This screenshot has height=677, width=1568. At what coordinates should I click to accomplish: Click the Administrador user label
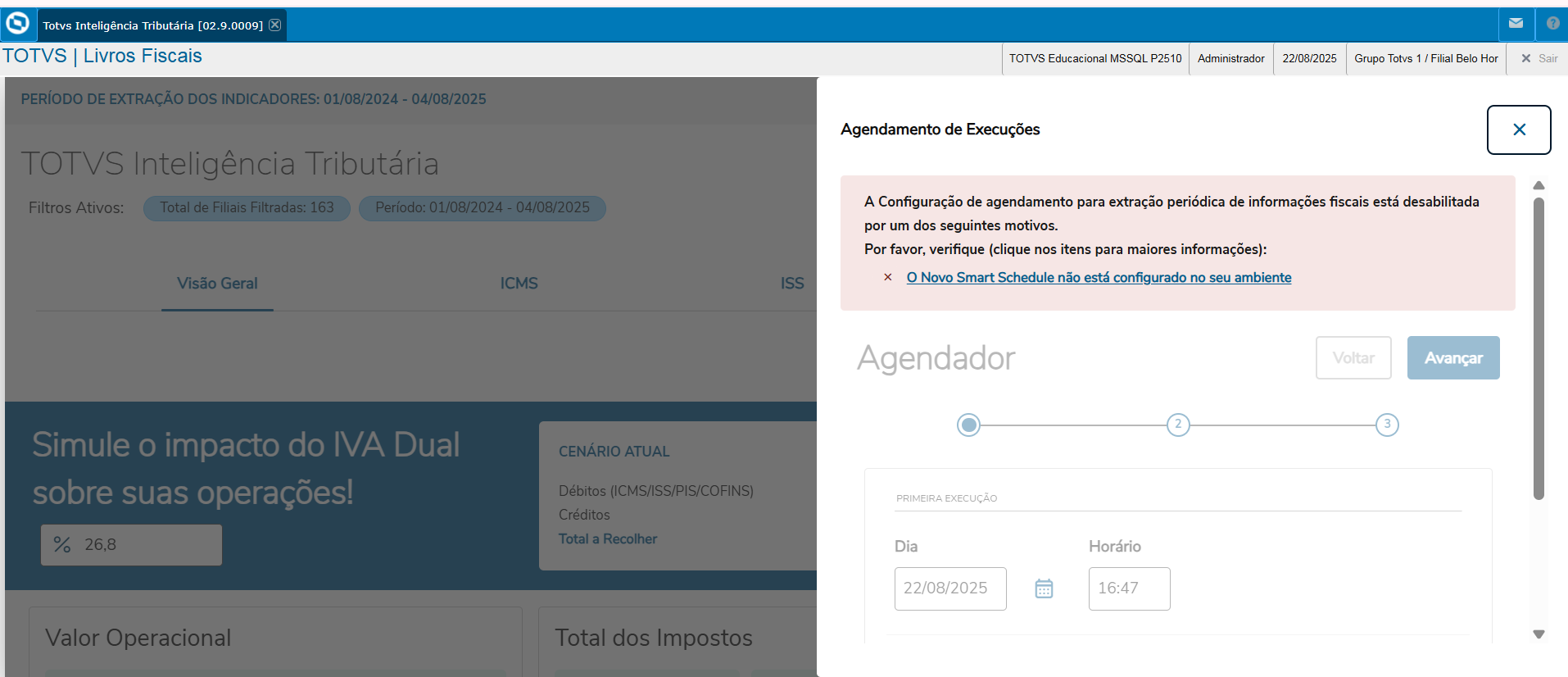[1231, 58]
